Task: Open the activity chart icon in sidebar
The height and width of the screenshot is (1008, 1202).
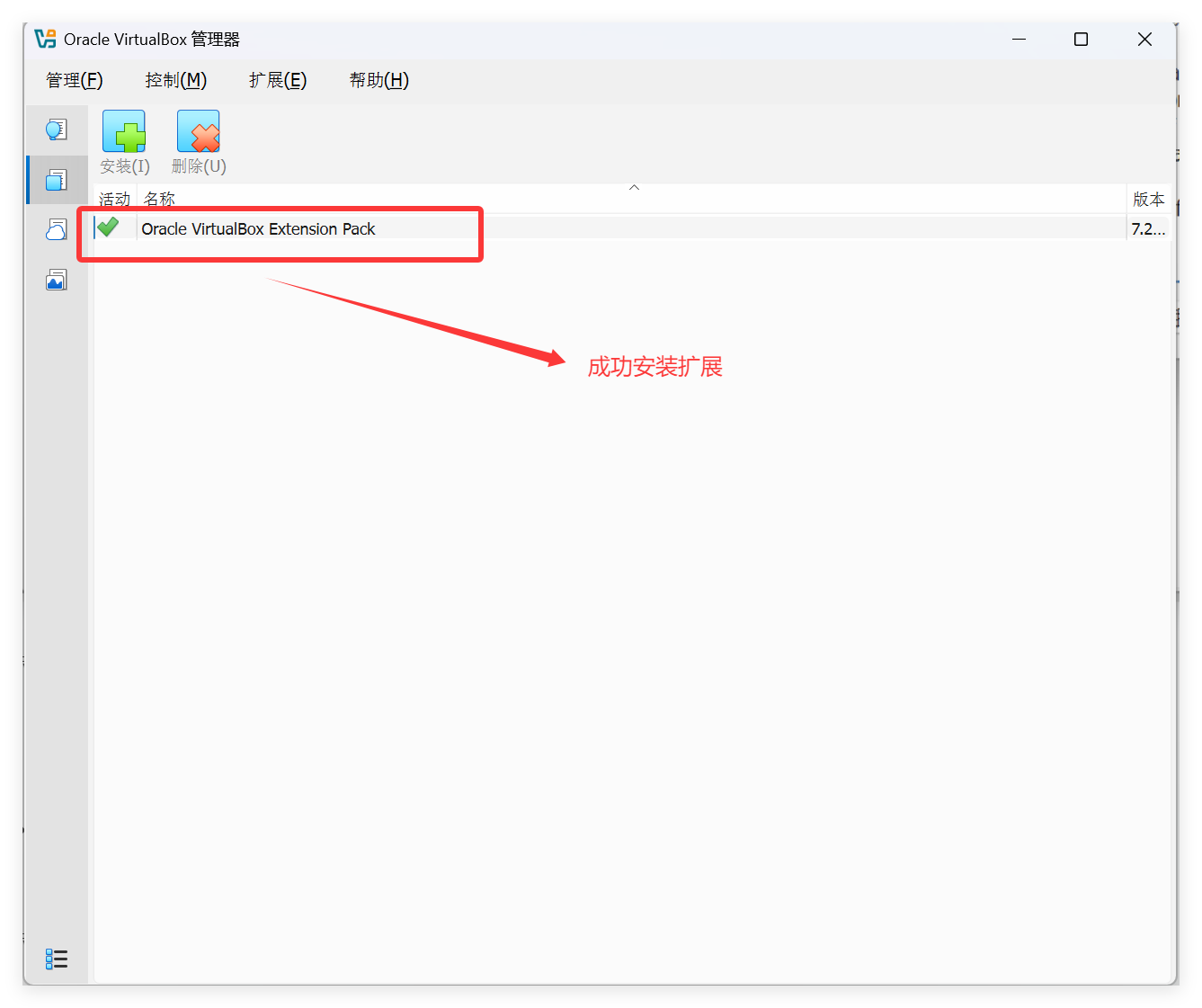Action: pyautogui.click(x=57, y=281)
